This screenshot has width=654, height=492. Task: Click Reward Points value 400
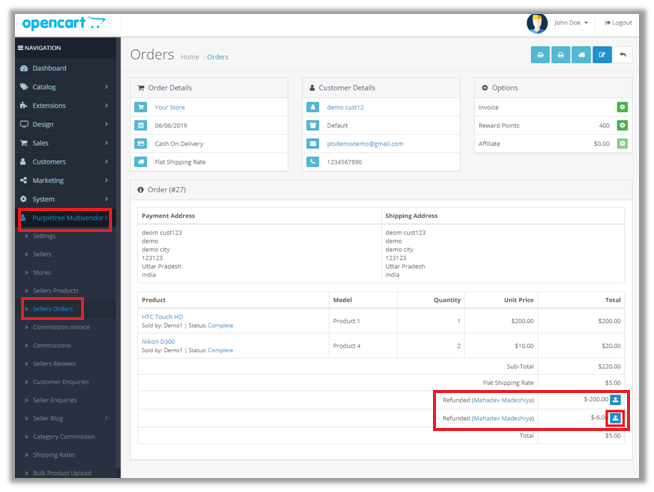click(x=604, y=126)
